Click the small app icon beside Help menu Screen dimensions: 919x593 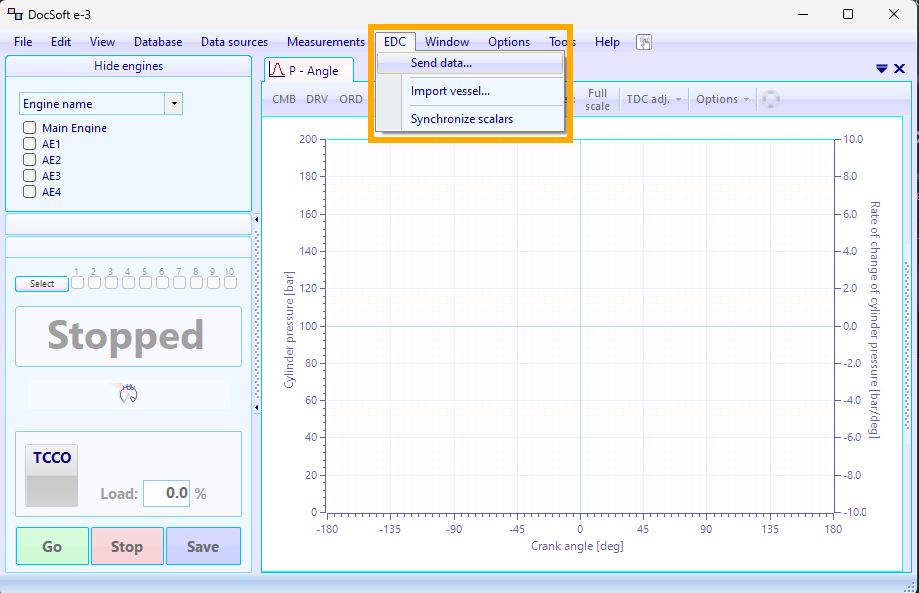tap(644, 42)
